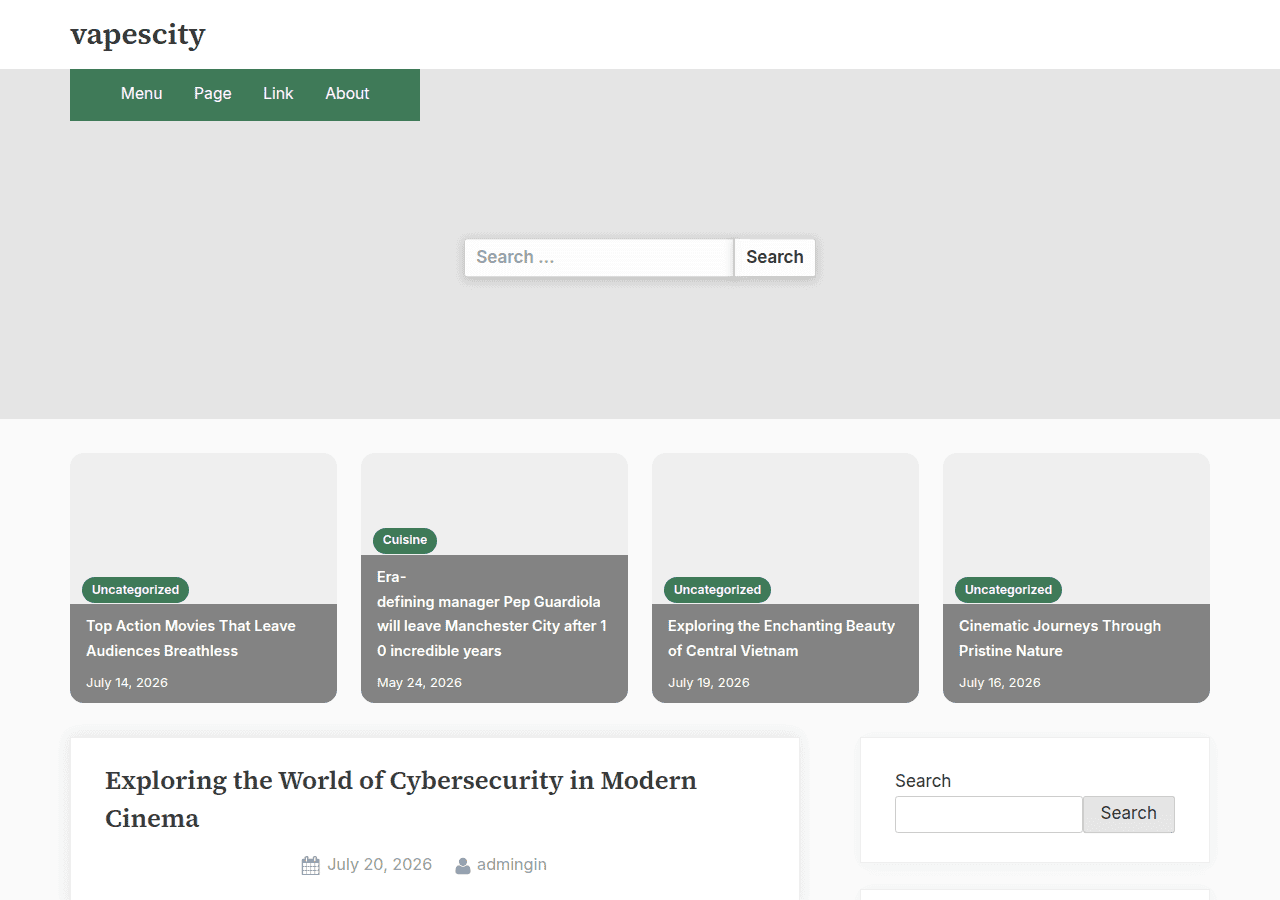This screenshot has height=900, width=1280.
Task: Open the vapescity site title
Action: click(x=138, y=34)
